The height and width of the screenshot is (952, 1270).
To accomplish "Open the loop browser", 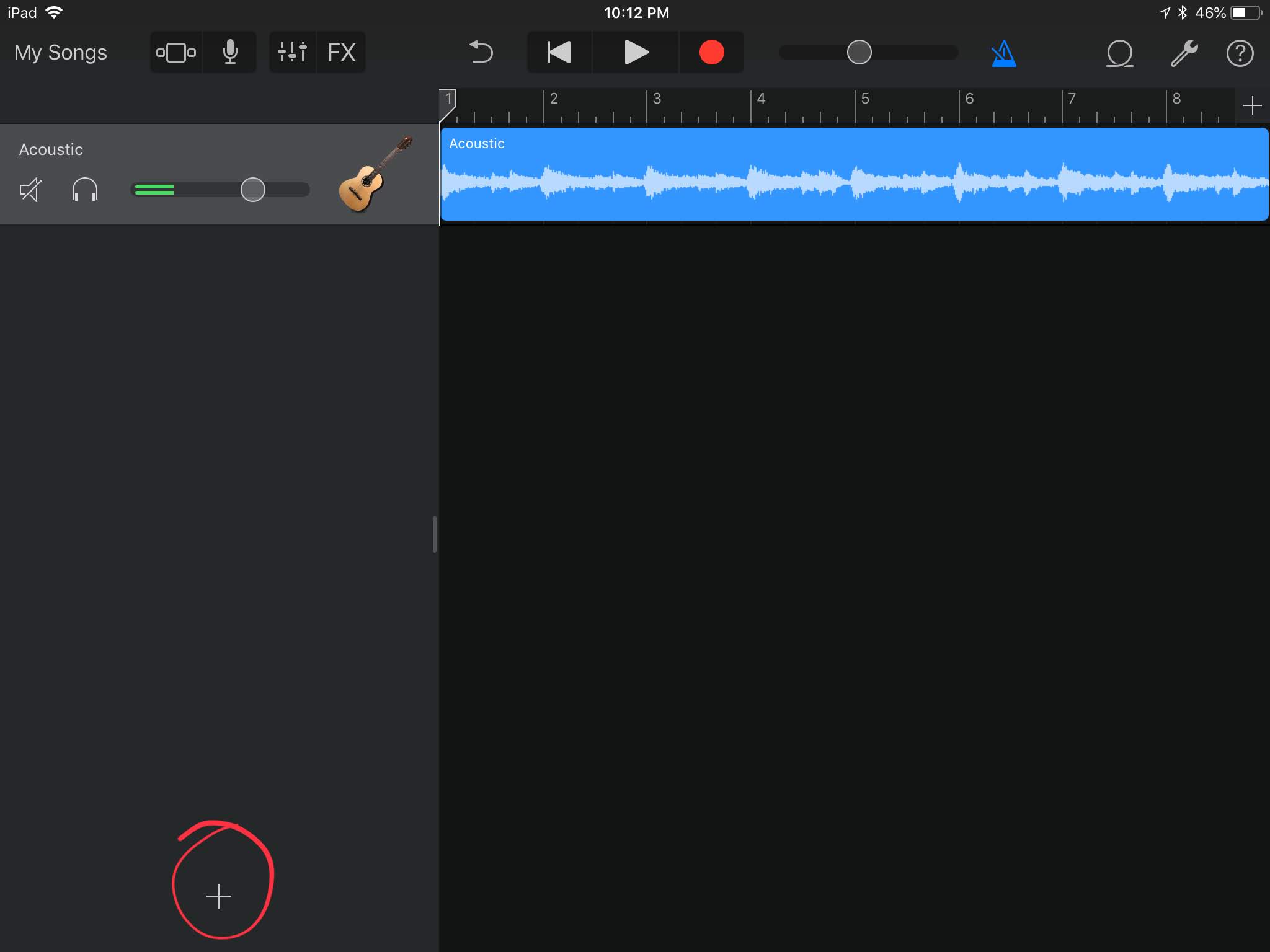I will point(1120,53).
